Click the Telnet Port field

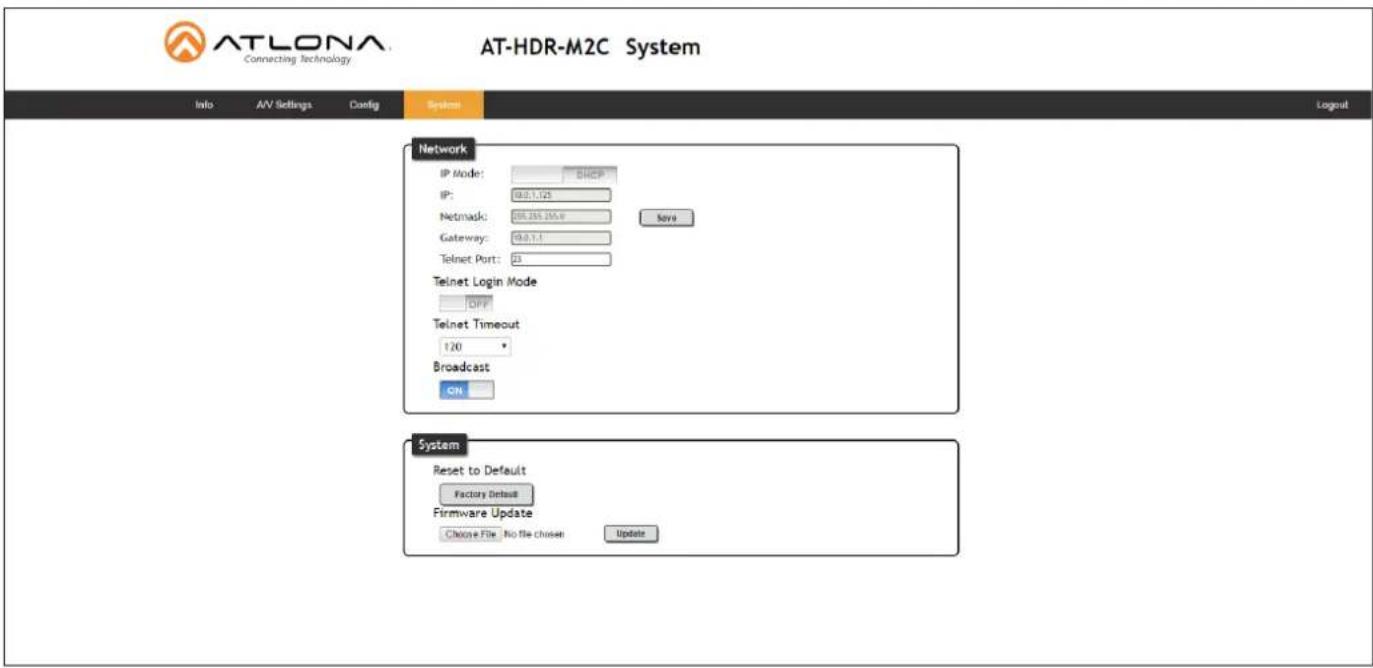tap(560, 259)
